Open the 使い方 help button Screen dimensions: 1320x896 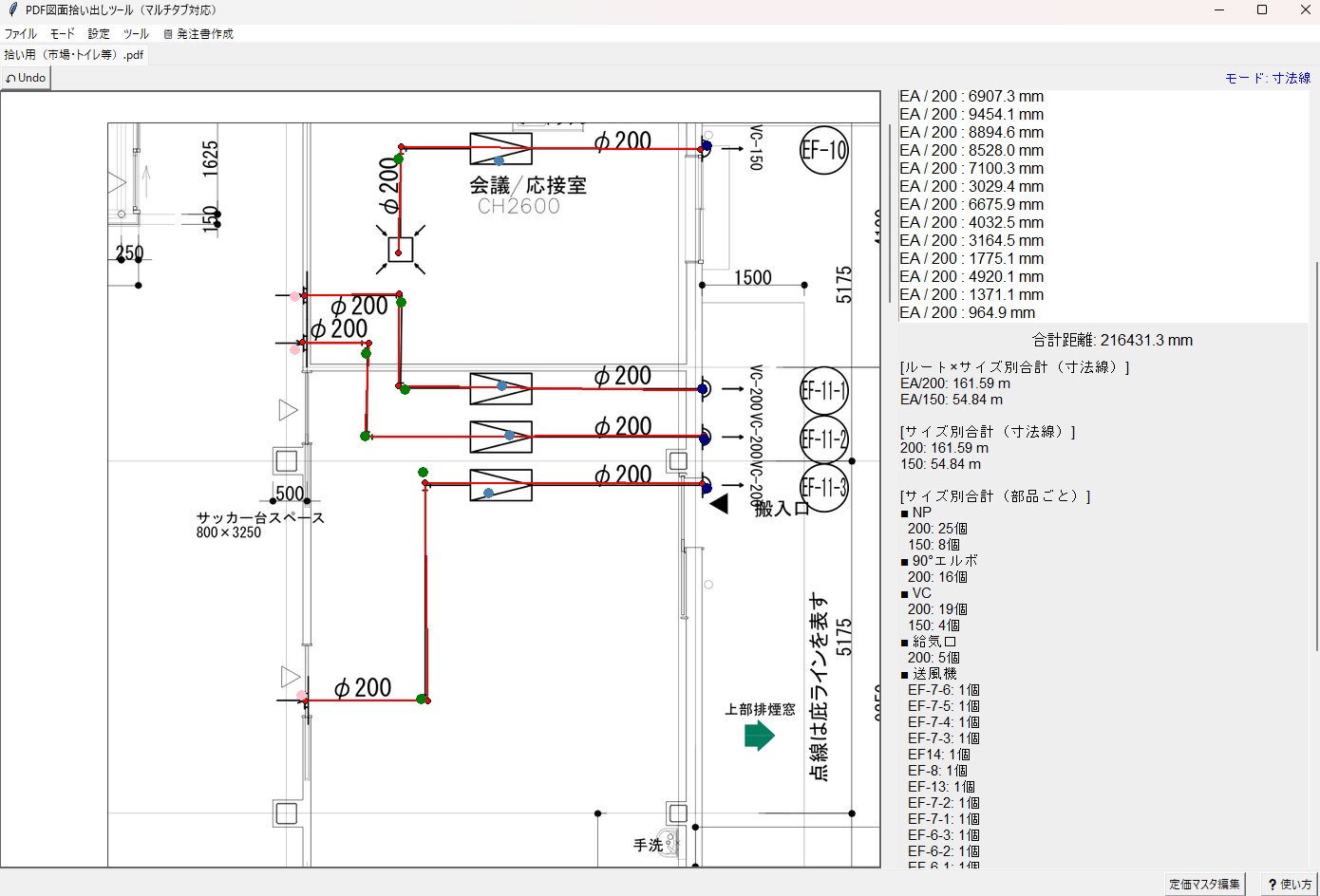click(1290, 884)
